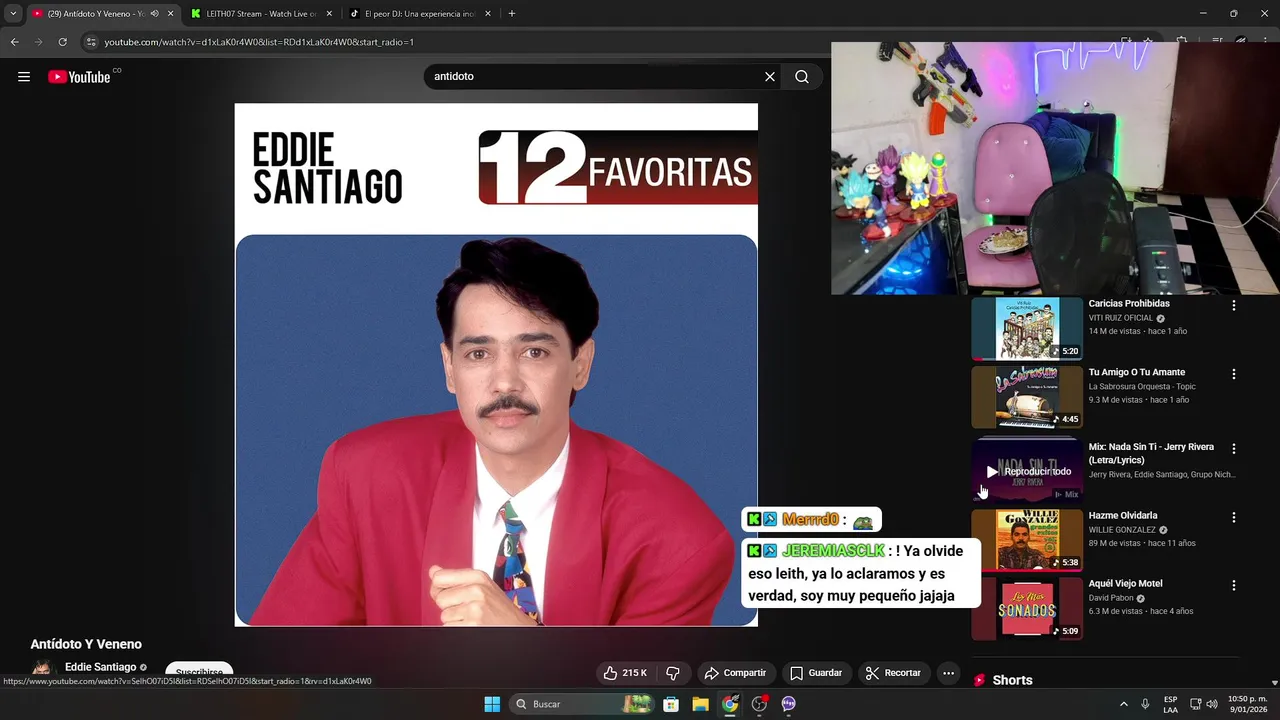Mute the Antídoto Y Veneno tab audio
The width and height of the screenshot is (1280, 720).
[154, 14]
